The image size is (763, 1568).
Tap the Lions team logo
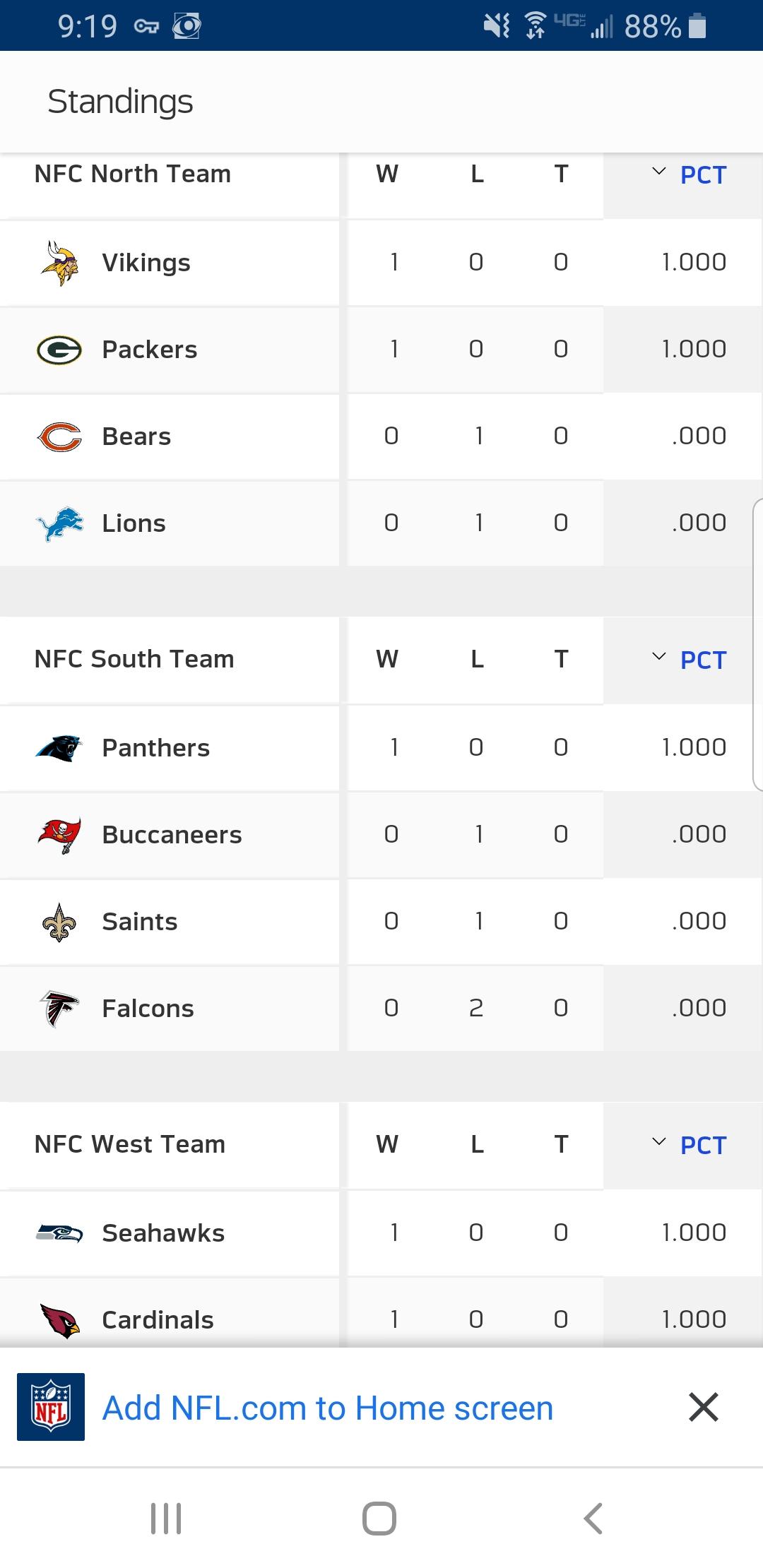(59, 523)
